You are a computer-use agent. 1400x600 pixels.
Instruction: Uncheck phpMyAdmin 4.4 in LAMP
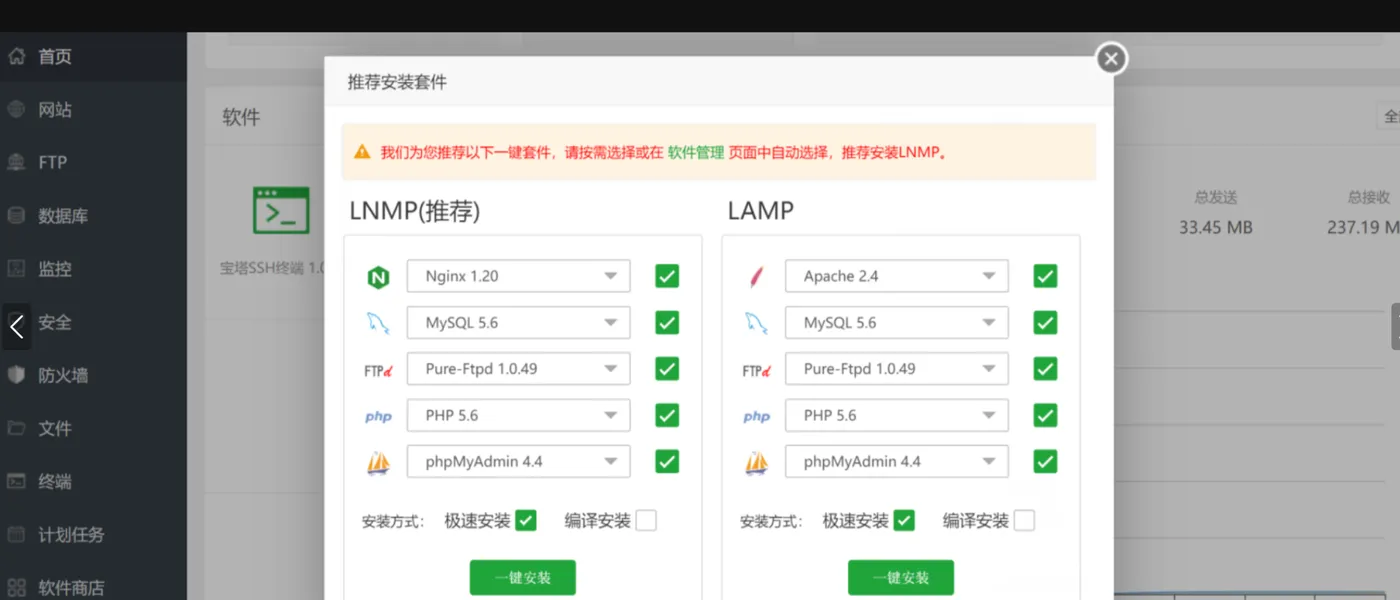[1045, 461]
